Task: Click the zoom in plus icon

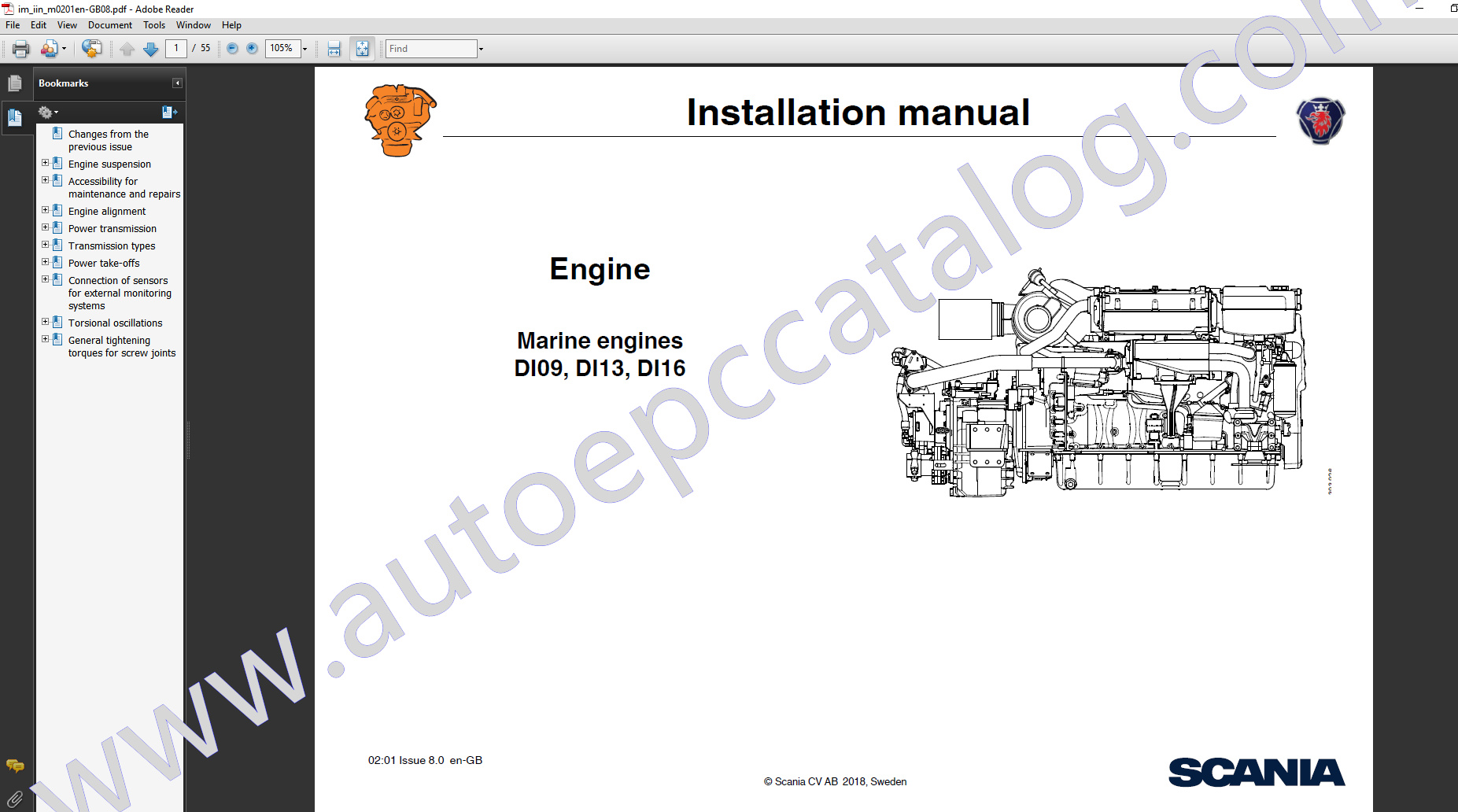Action: [252, 49]
